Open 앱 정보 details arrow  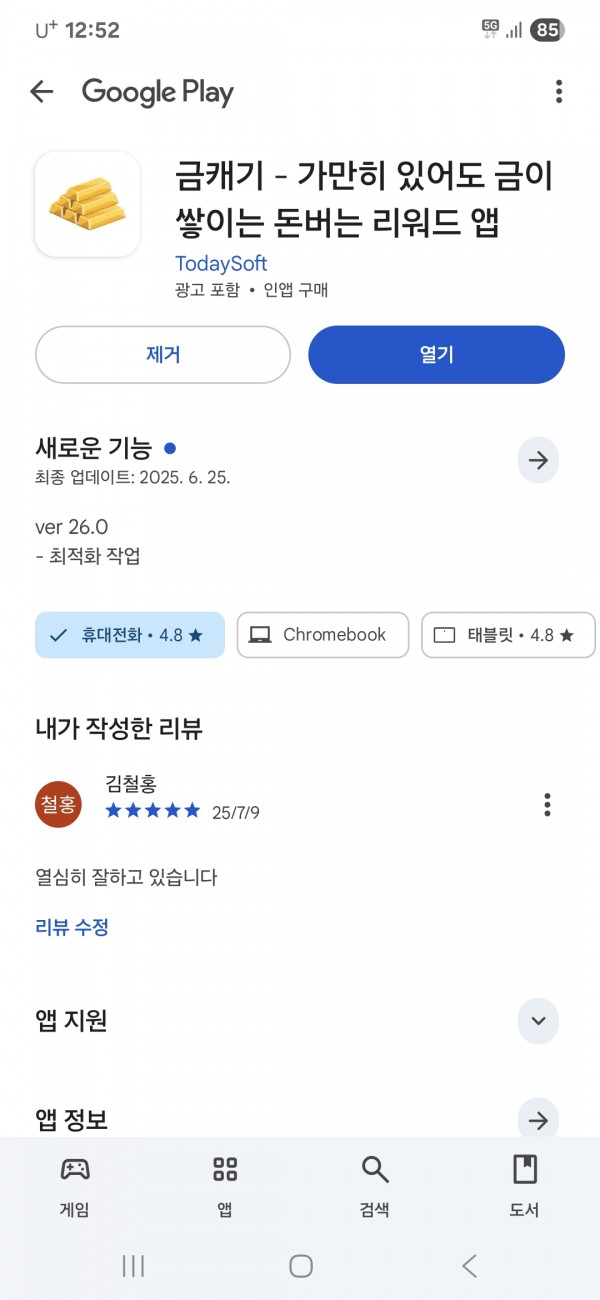538,1120
